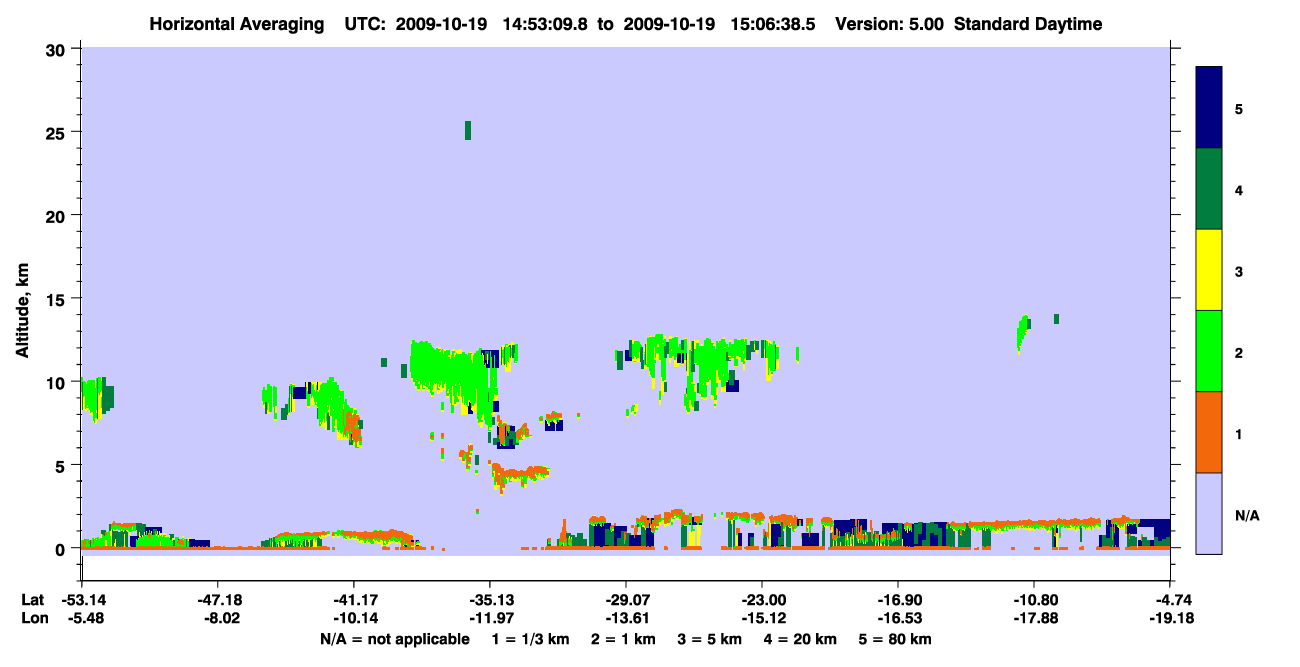1300x667 pixels.
Task: Click the latitude value -29.07
Action: [626, 600]
